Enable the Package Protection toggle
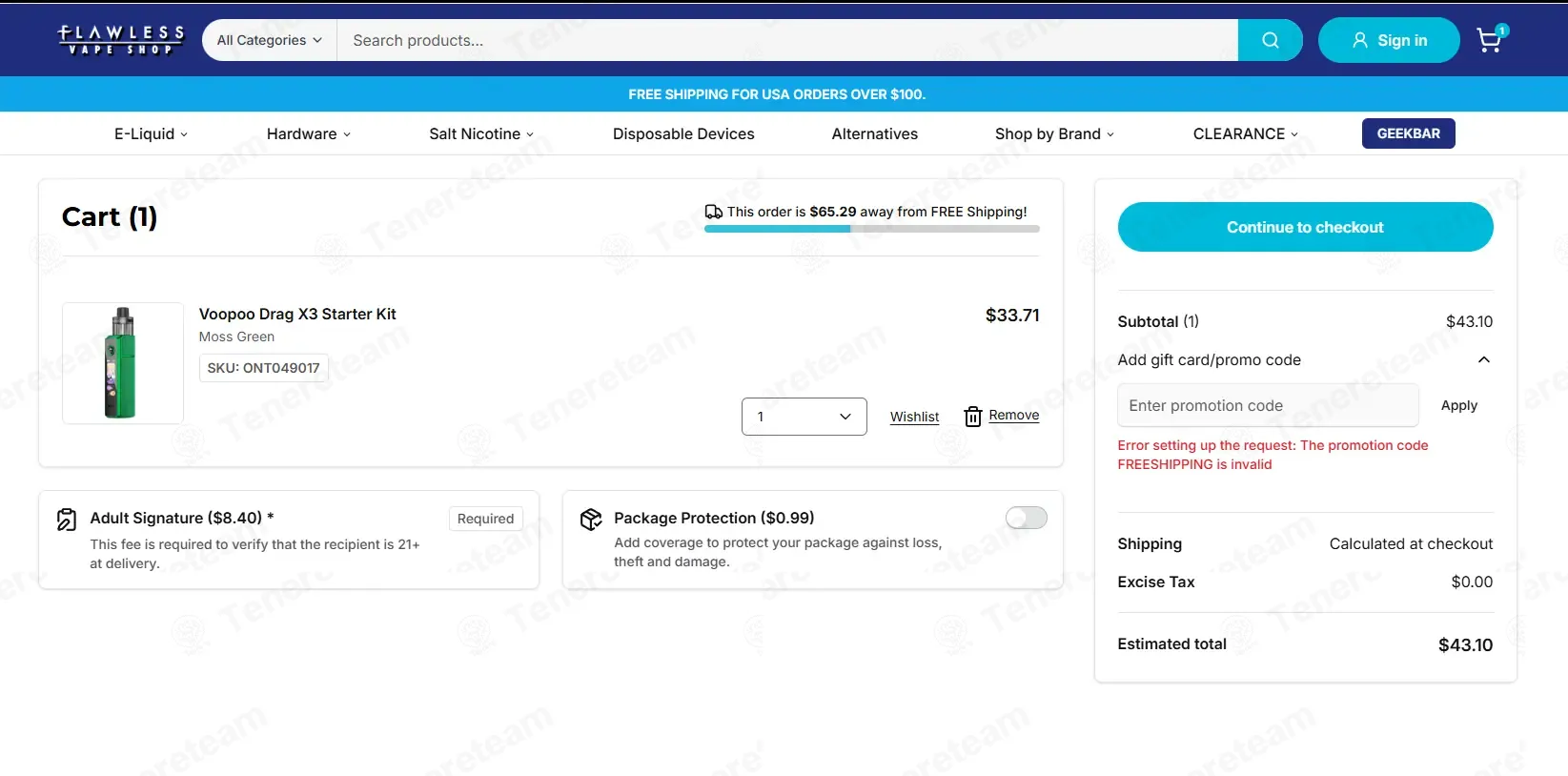 click(x=1027, y=518)
